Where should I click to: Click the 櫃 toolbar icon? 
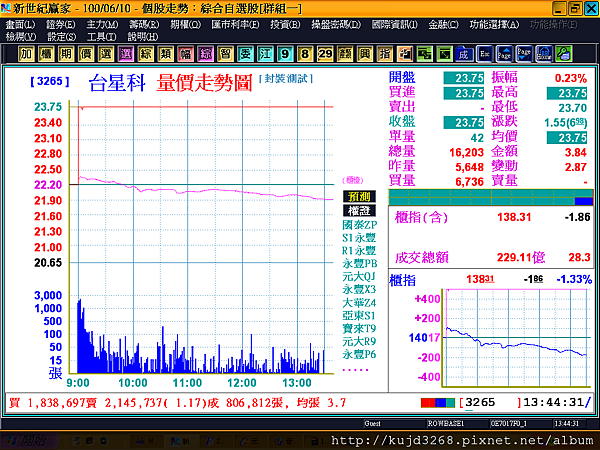point(46,54)
